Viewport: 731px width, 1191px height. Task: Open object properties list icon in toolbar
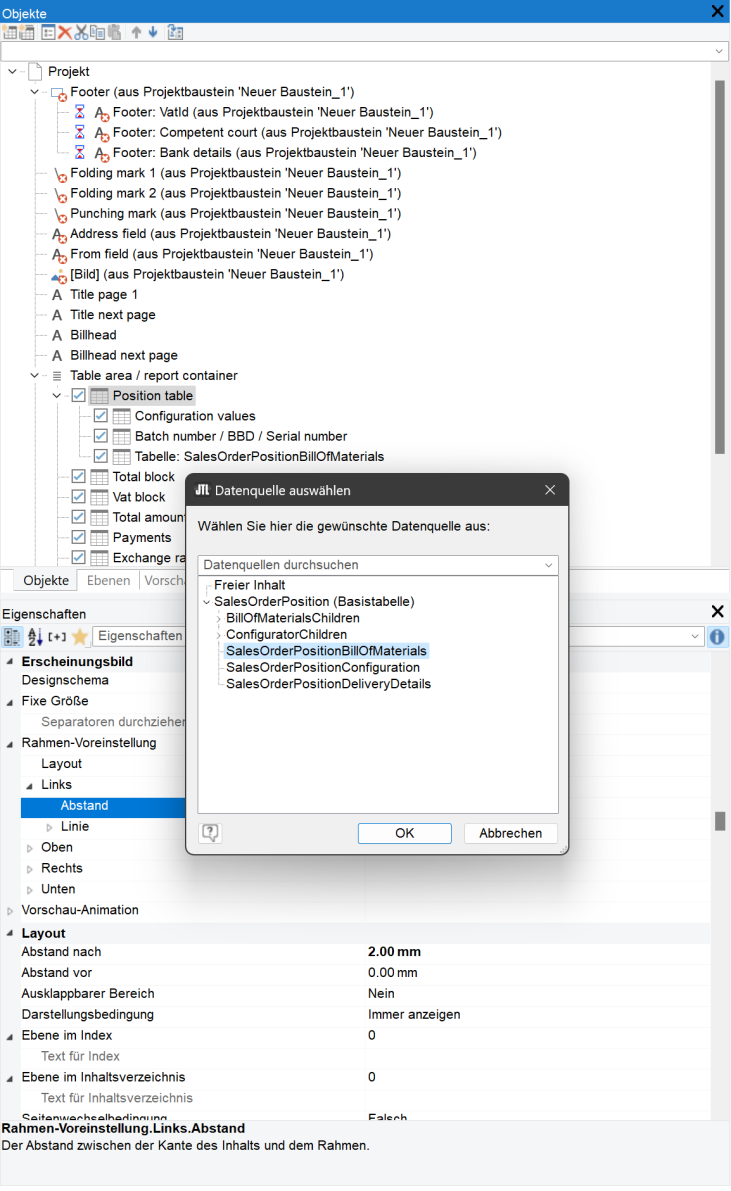49,33
